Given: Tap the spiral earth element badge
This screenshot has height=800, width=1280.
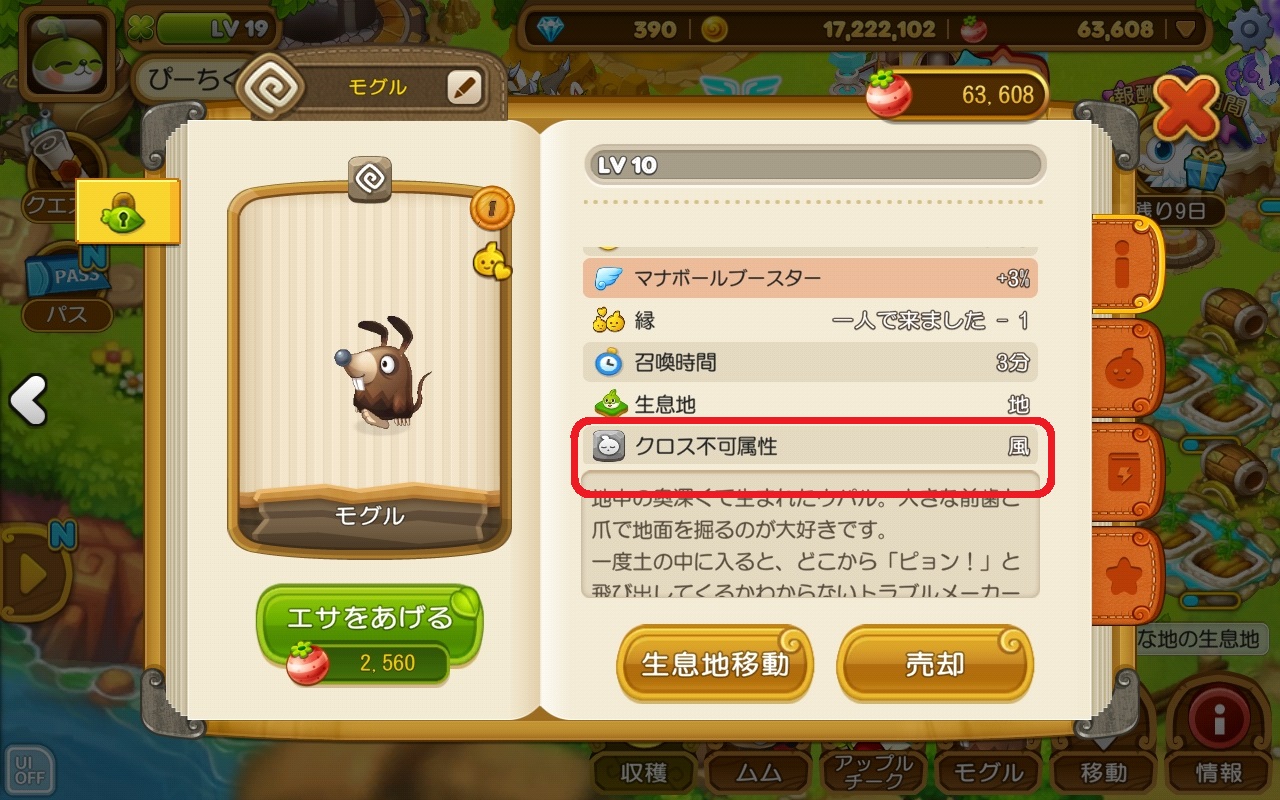Looking at the screenshot, I should point(369,180).
